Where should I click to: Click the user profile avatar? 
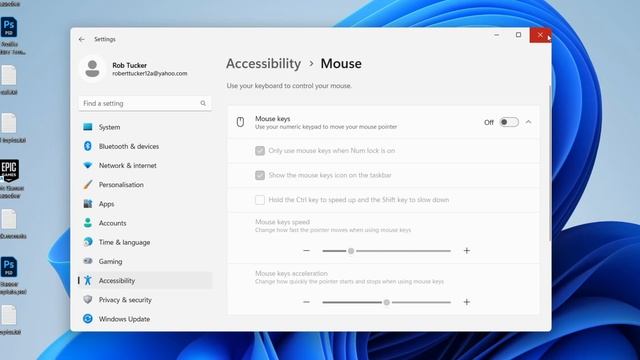[x=92, y=69]
